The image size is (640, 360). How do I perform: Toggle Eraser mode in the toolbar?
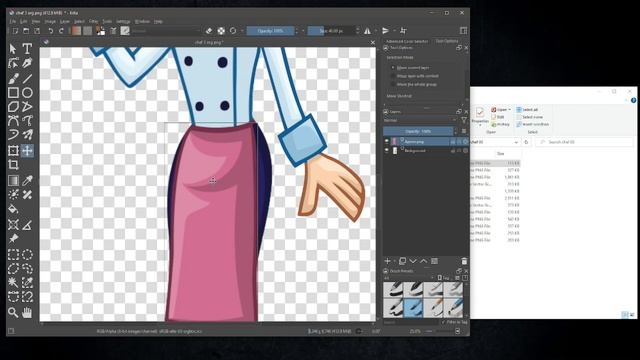click(x=209, y=31)
